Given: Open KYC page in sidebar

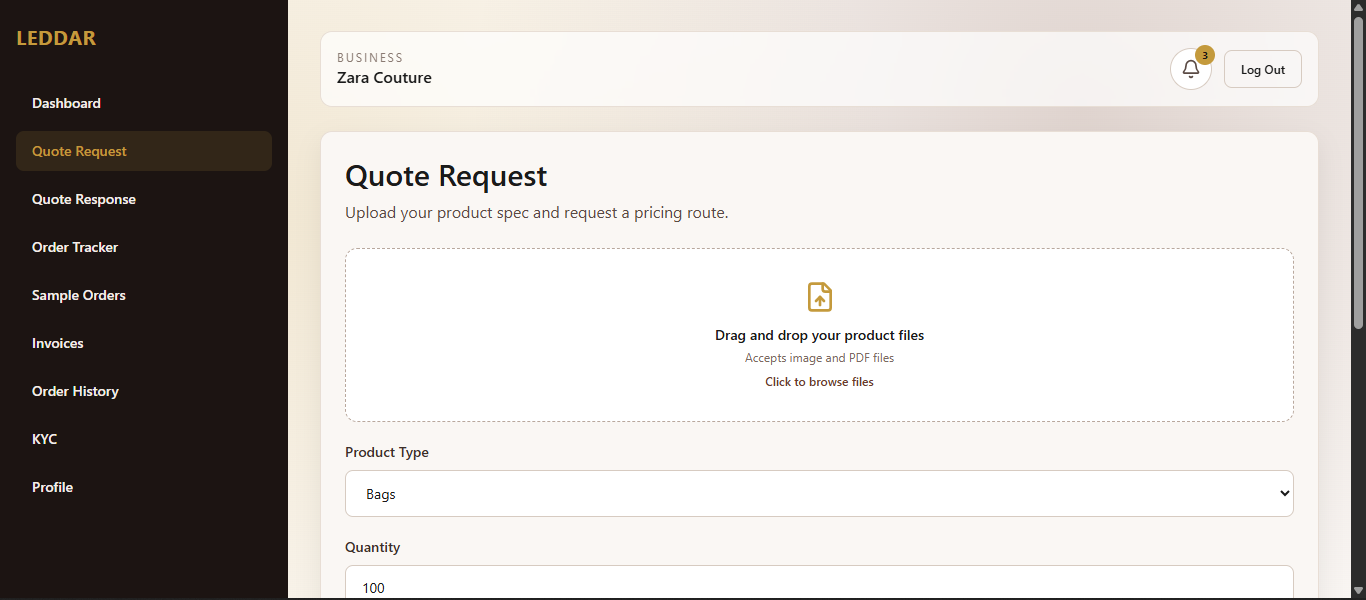Looking at the screenshot, I should coord(144,439).
